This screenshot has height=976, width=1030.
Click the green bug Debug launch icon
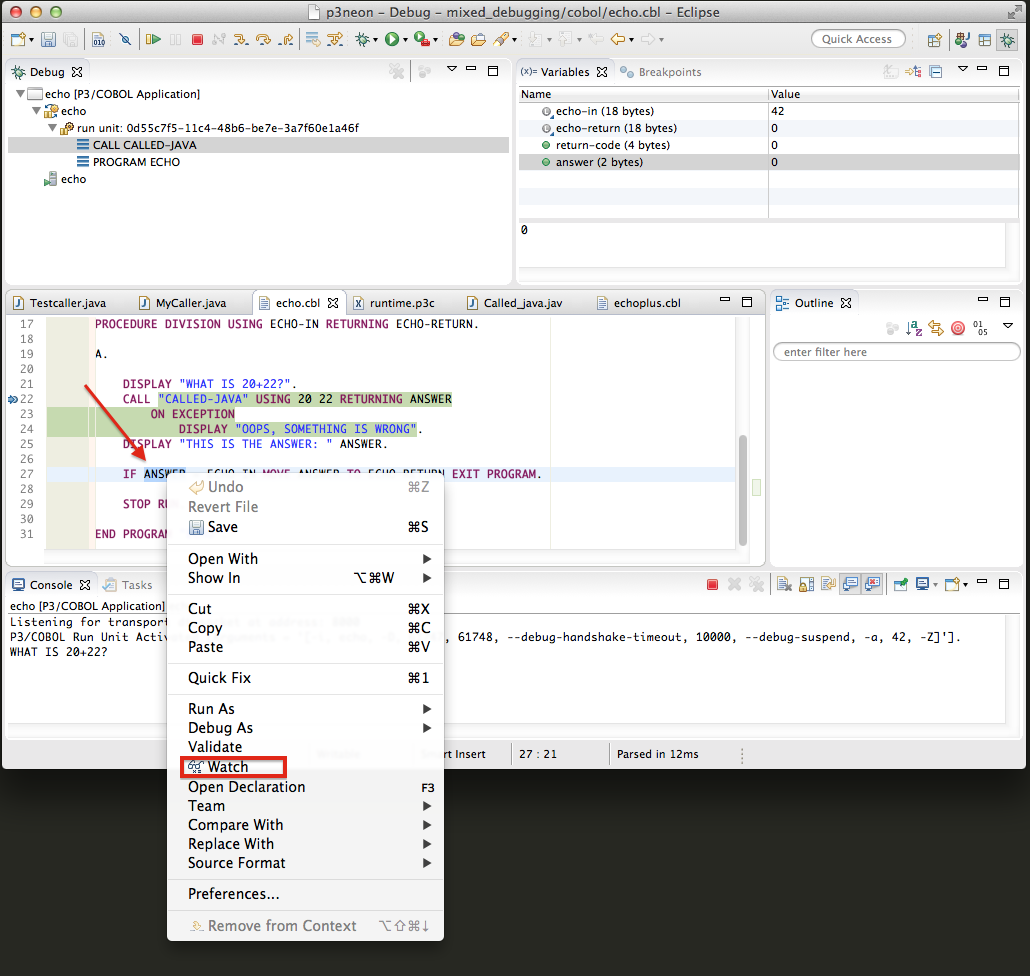pyautogui.click(x=362, y=39)
